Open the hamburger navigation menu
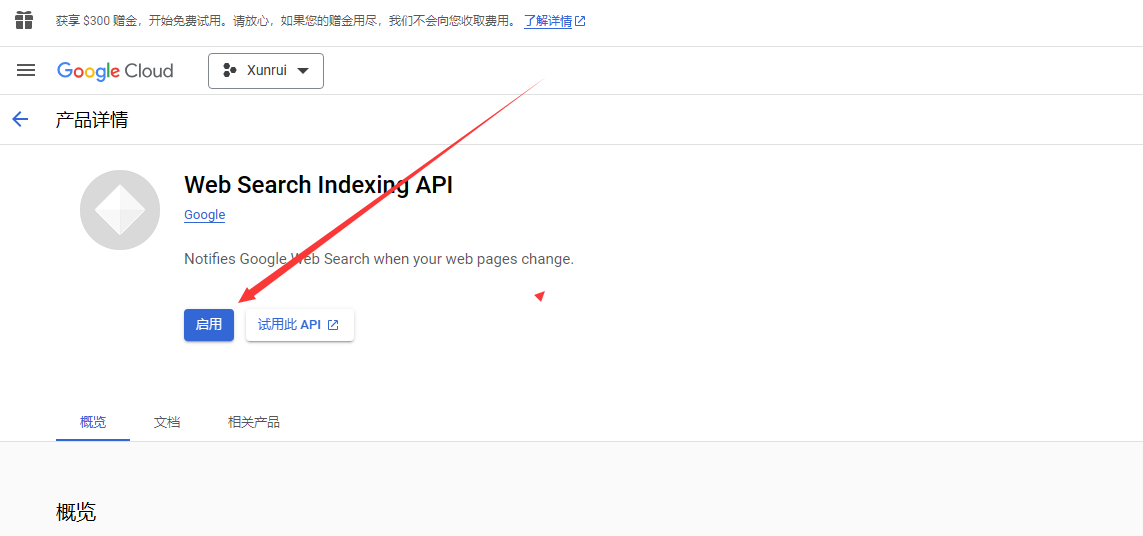The width and height of the screenshot is (1143, 536). click(x=26, y=70)
